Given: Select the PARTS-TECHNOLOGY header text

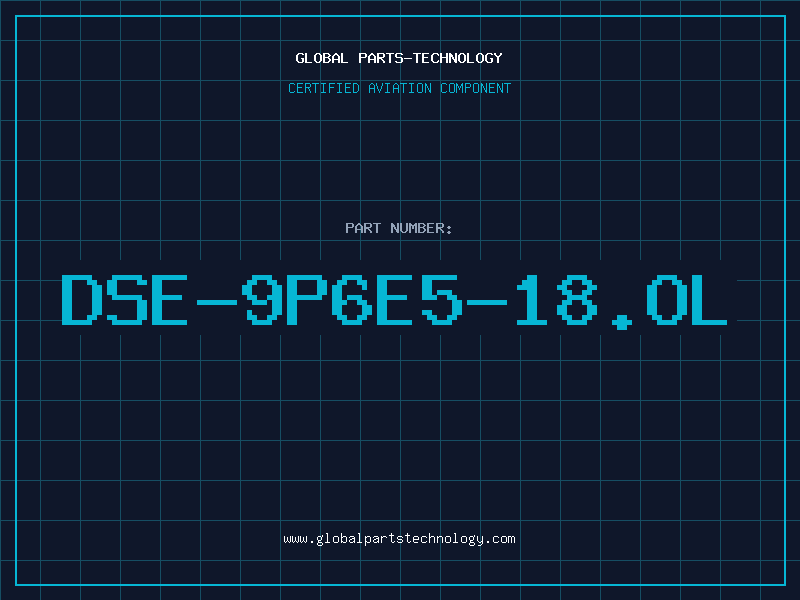Looking at the screenshot, I should coord(430,58).
